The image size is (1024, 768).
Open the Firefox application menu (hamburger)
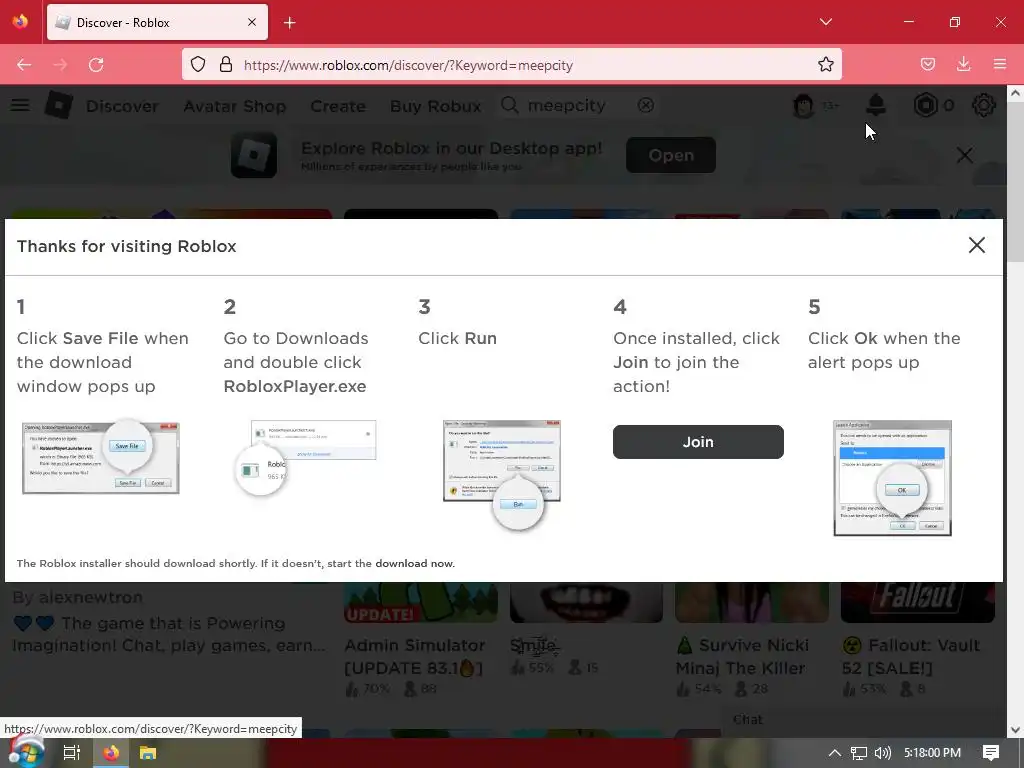[x=999, y=64]
